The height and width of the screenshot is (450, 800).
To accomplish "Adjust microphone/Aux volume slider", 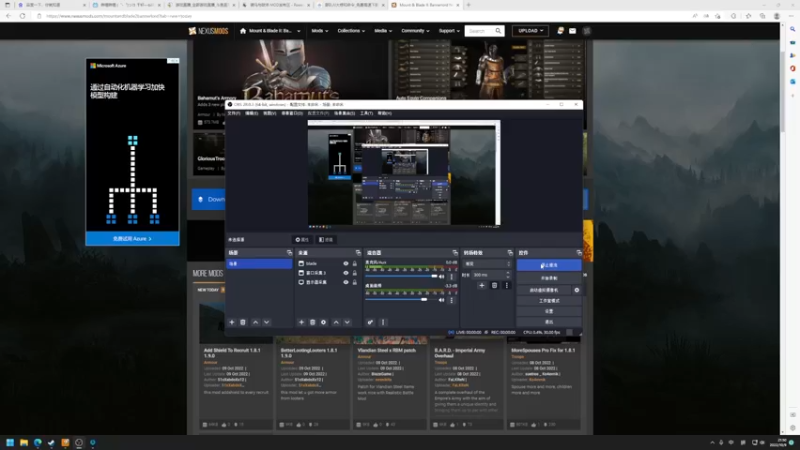I will 402,277.
